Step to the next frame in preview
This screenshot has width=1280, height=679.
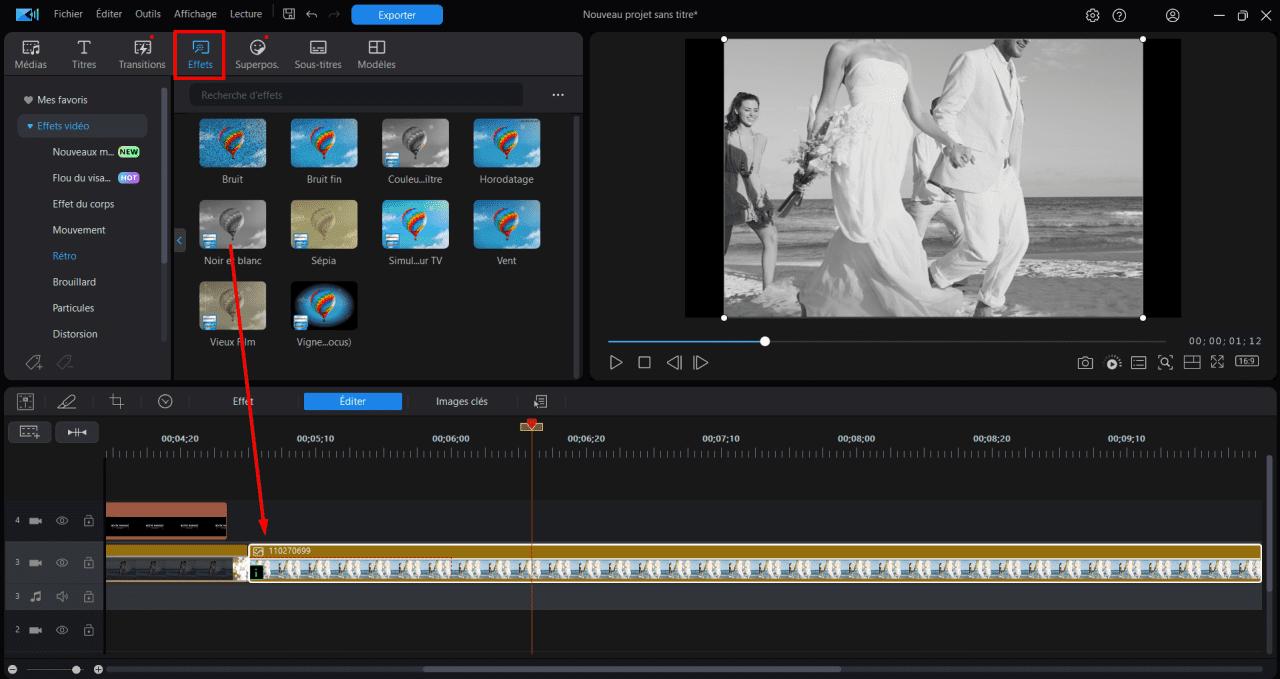pyautogui.click(x=701, y=362)
